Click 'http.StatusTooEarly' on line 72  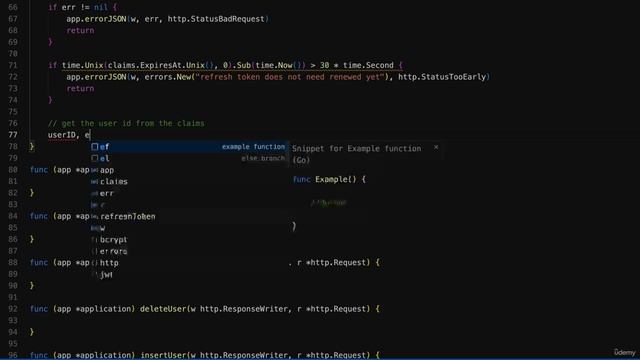(x=442, y=77)
